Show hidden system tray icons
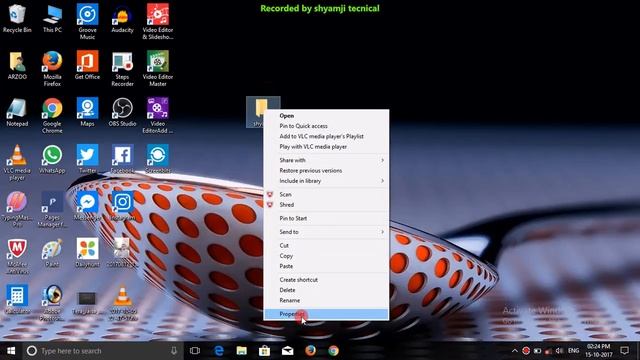 515,351
